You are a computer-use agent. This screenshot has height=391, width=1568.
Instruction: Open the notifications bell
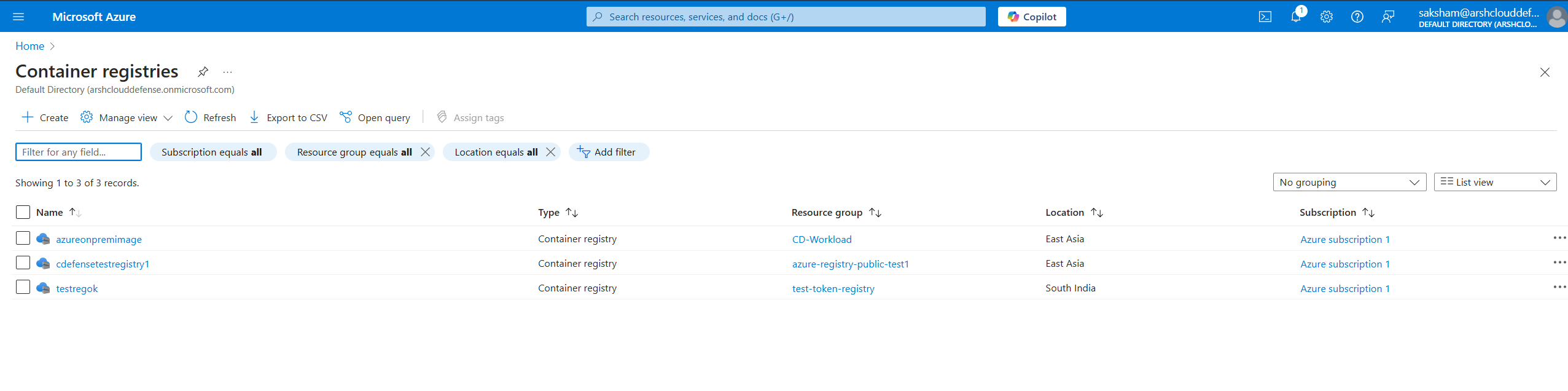(x=1296, y=17)
